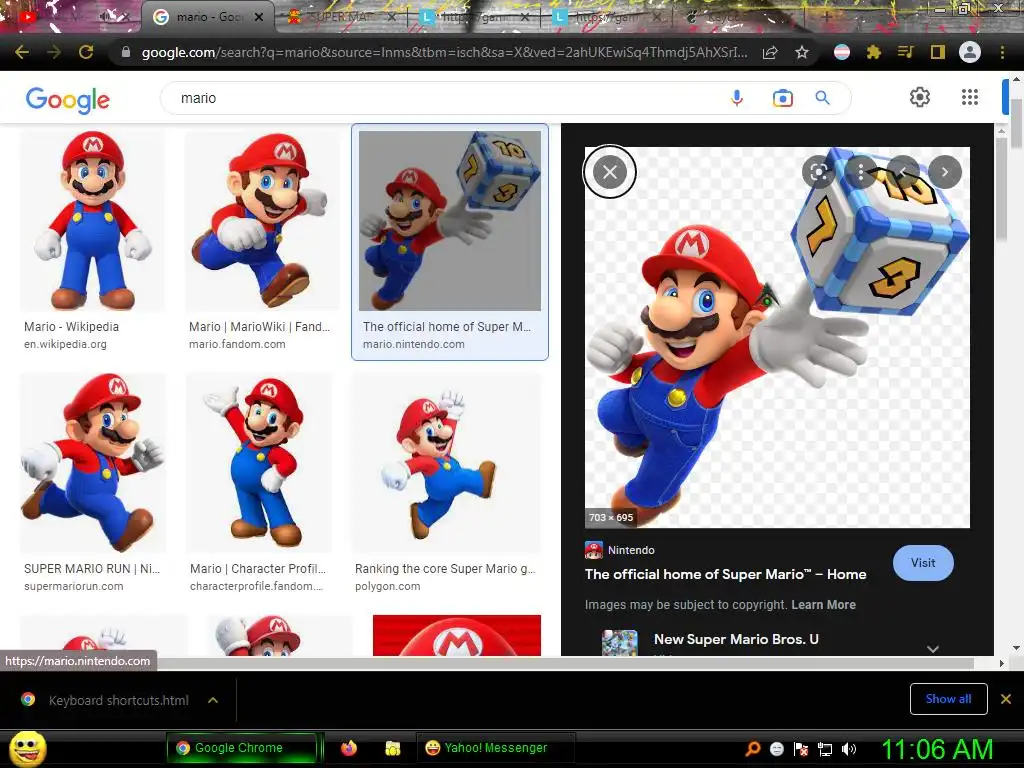Open three-dot options on preview image
This screenshot has height=768, width=1024.
(x=861, y=172)
